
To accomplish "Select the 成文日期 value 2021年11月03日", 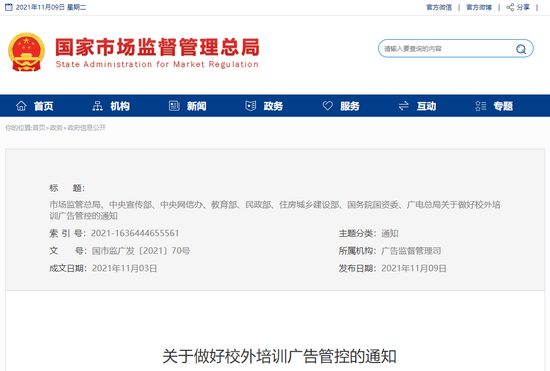I will 125,268.
